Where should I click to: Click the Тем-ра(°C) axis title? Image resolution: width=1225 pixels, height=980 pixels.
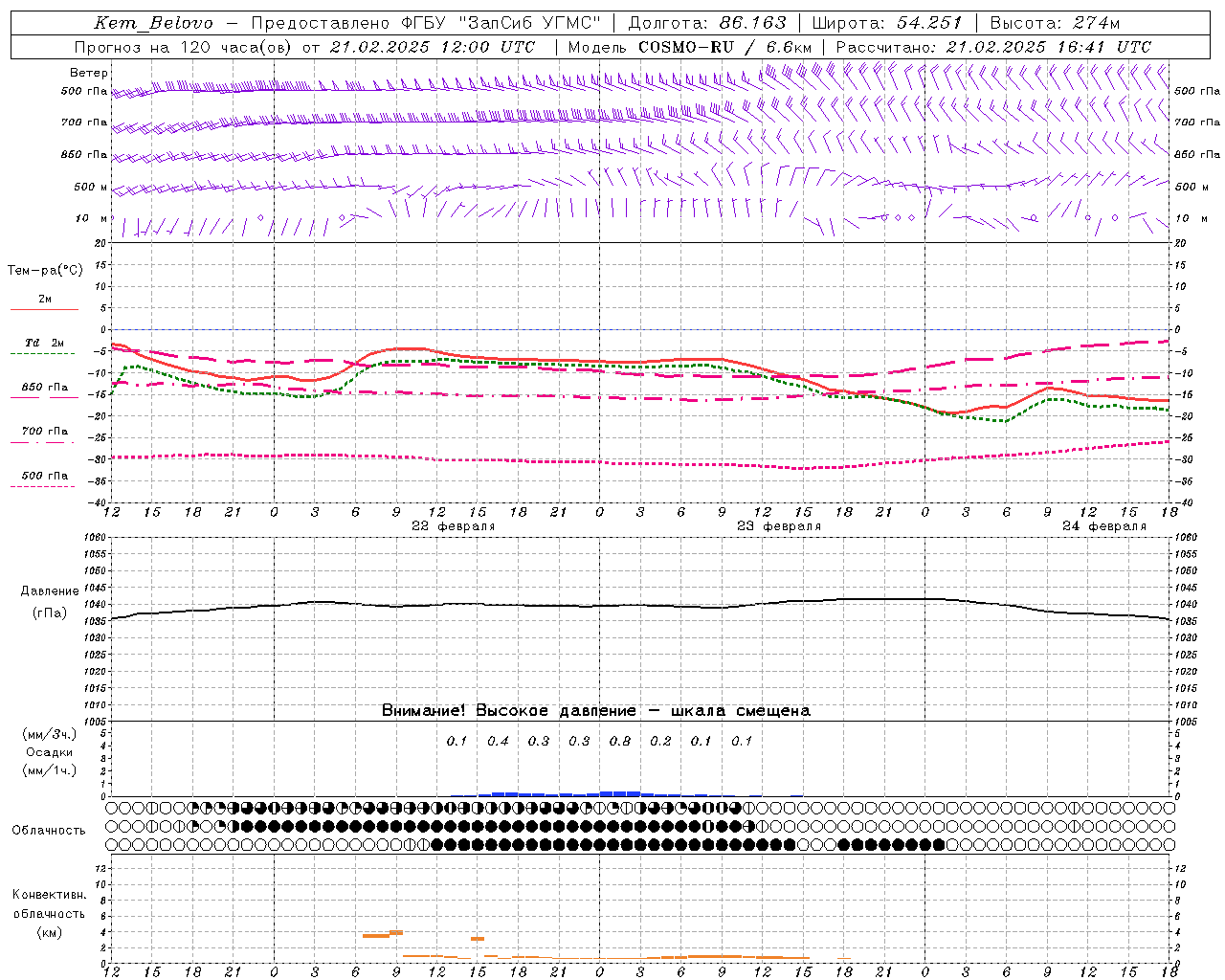(45, 271)
